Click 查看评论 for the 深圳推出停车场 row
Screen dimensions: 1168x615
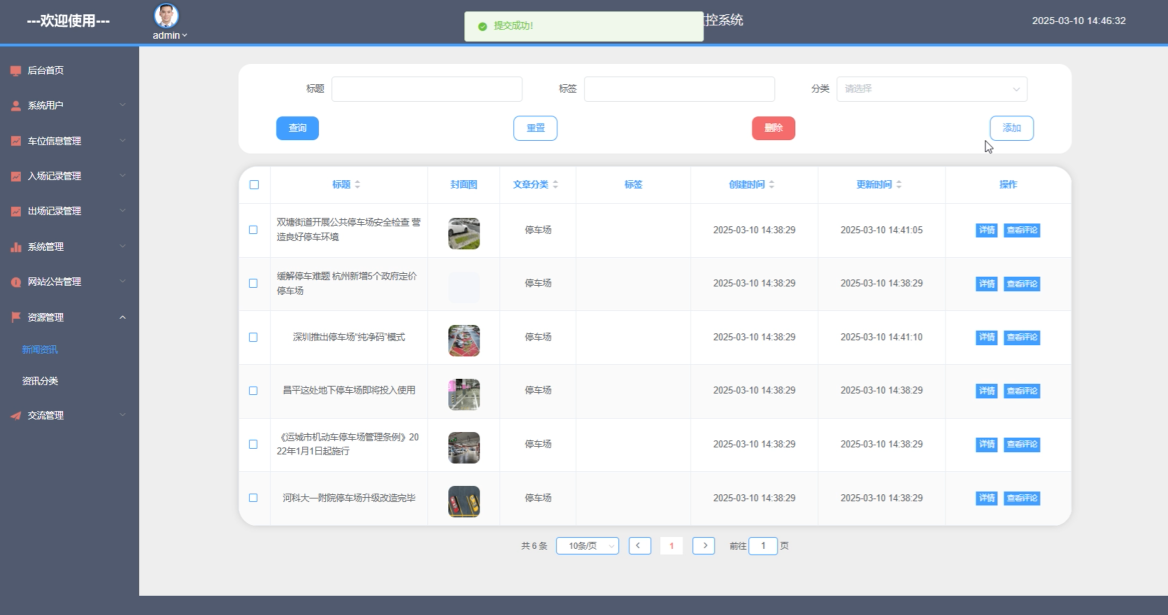[1022, 337]
